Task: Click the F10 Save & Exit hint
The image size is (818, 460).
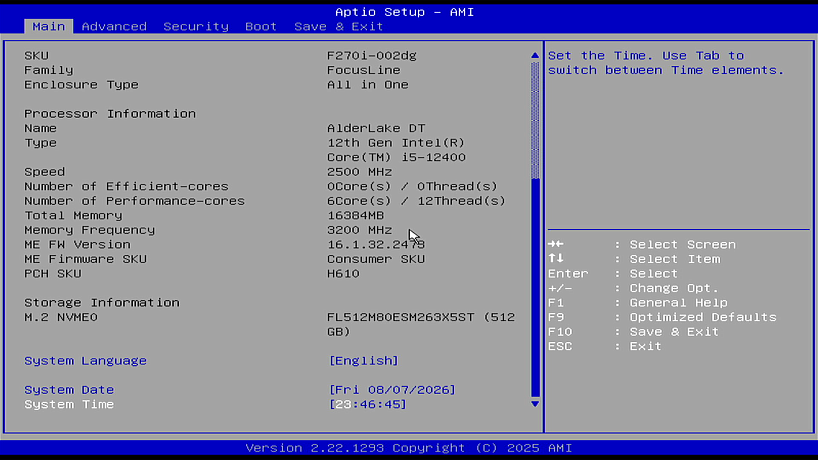Action: point(633,332)
